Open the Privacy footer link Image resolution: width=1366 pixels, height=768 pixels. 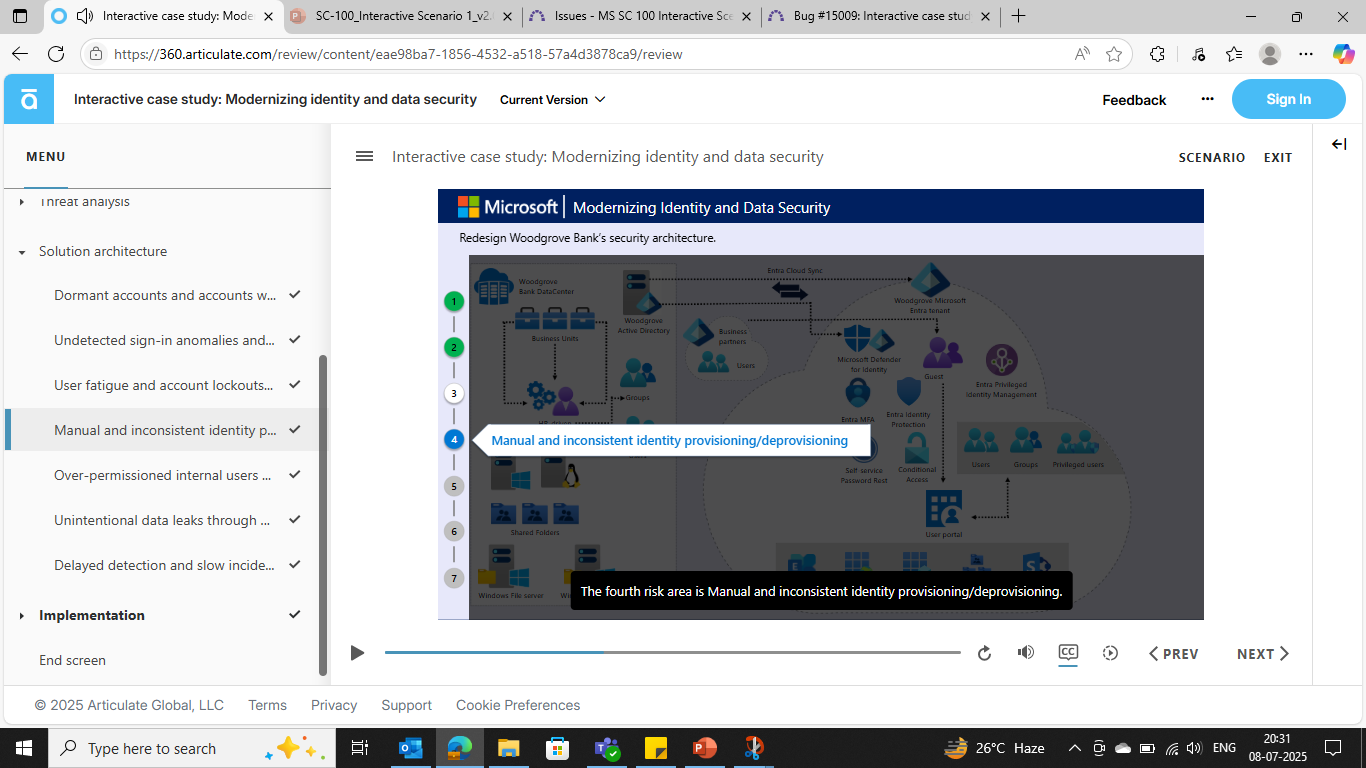(334, 705)
